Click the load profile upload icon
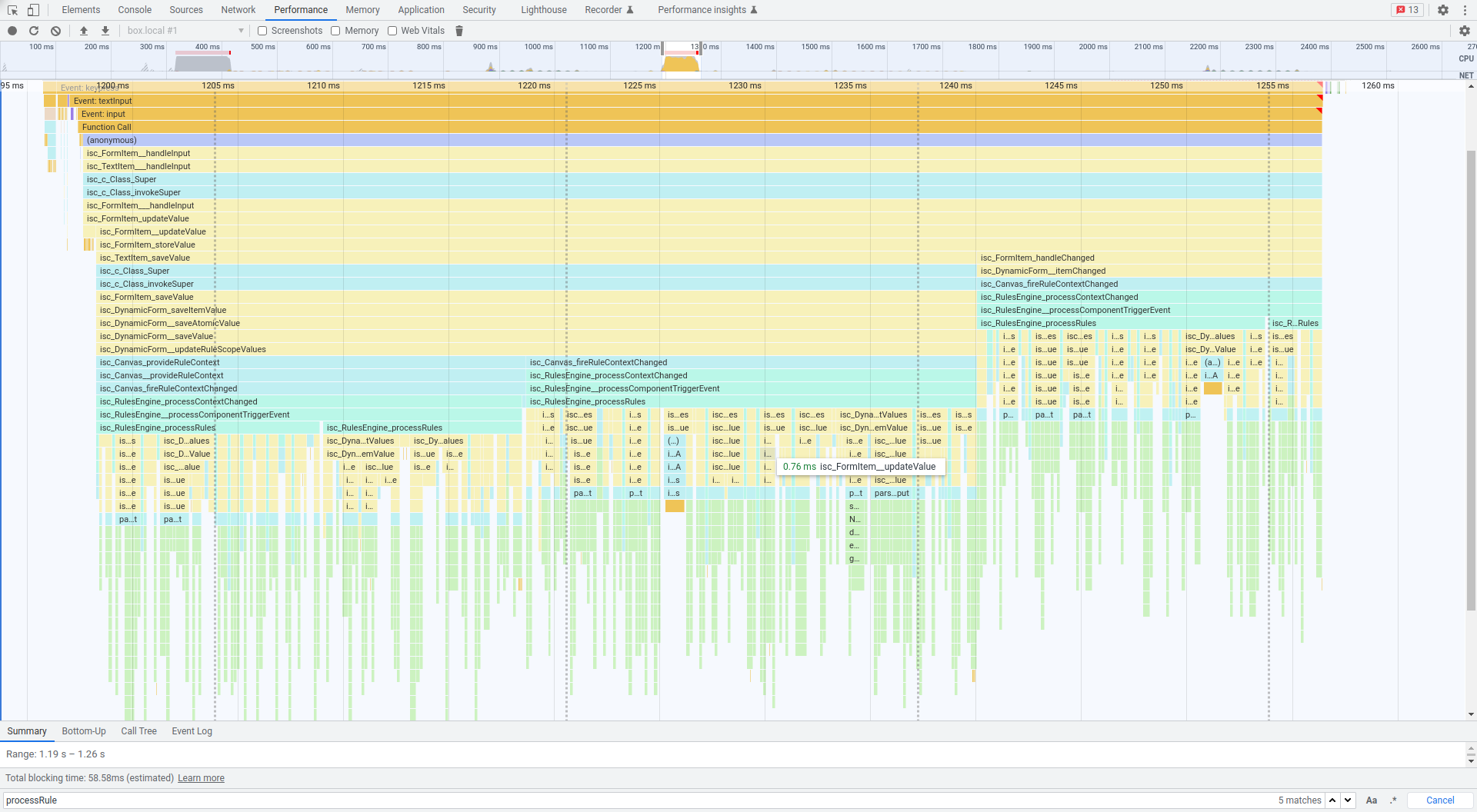 coord(84,31)
